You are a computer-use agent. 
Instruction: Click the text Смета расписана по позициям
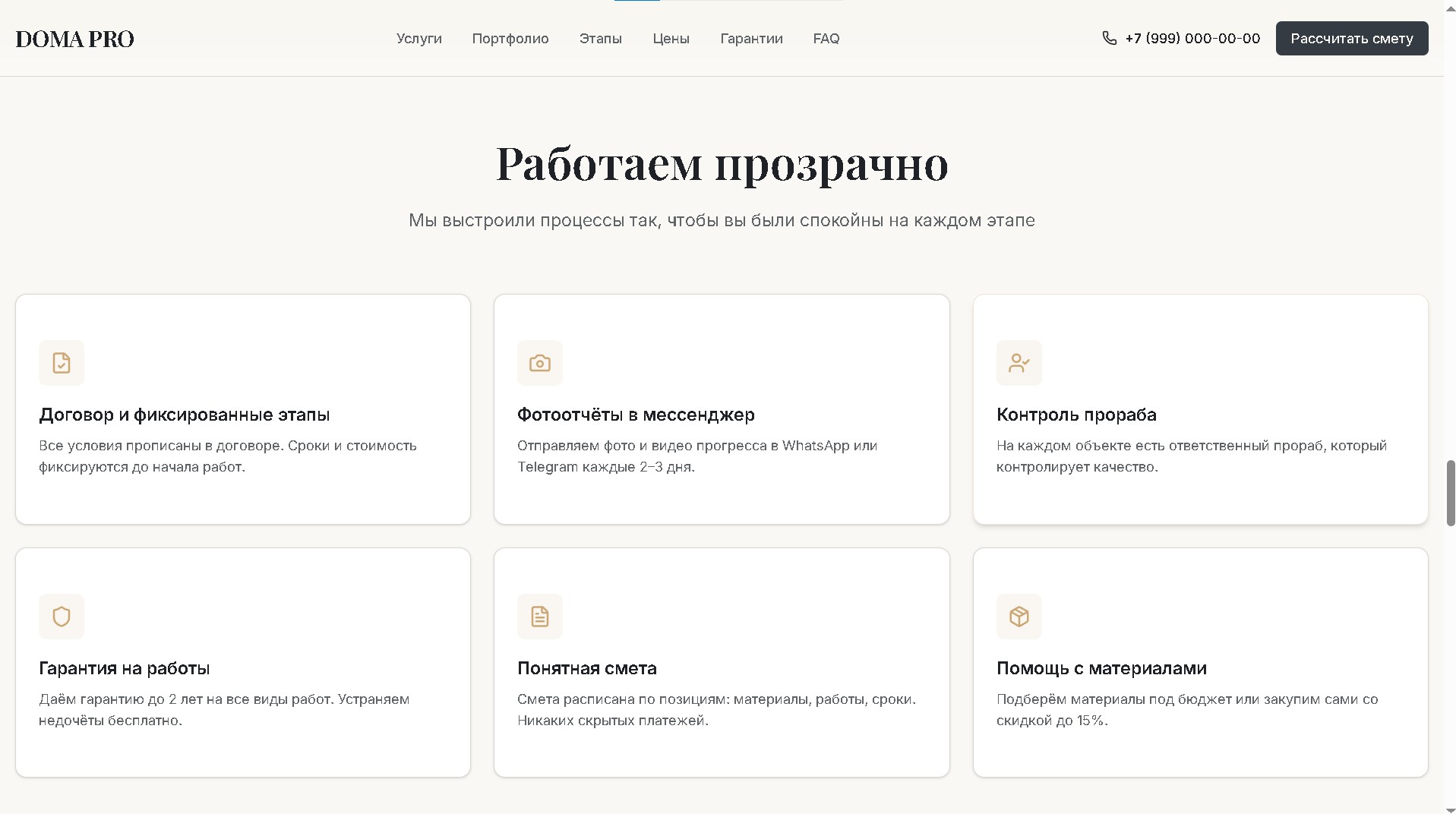717,710
